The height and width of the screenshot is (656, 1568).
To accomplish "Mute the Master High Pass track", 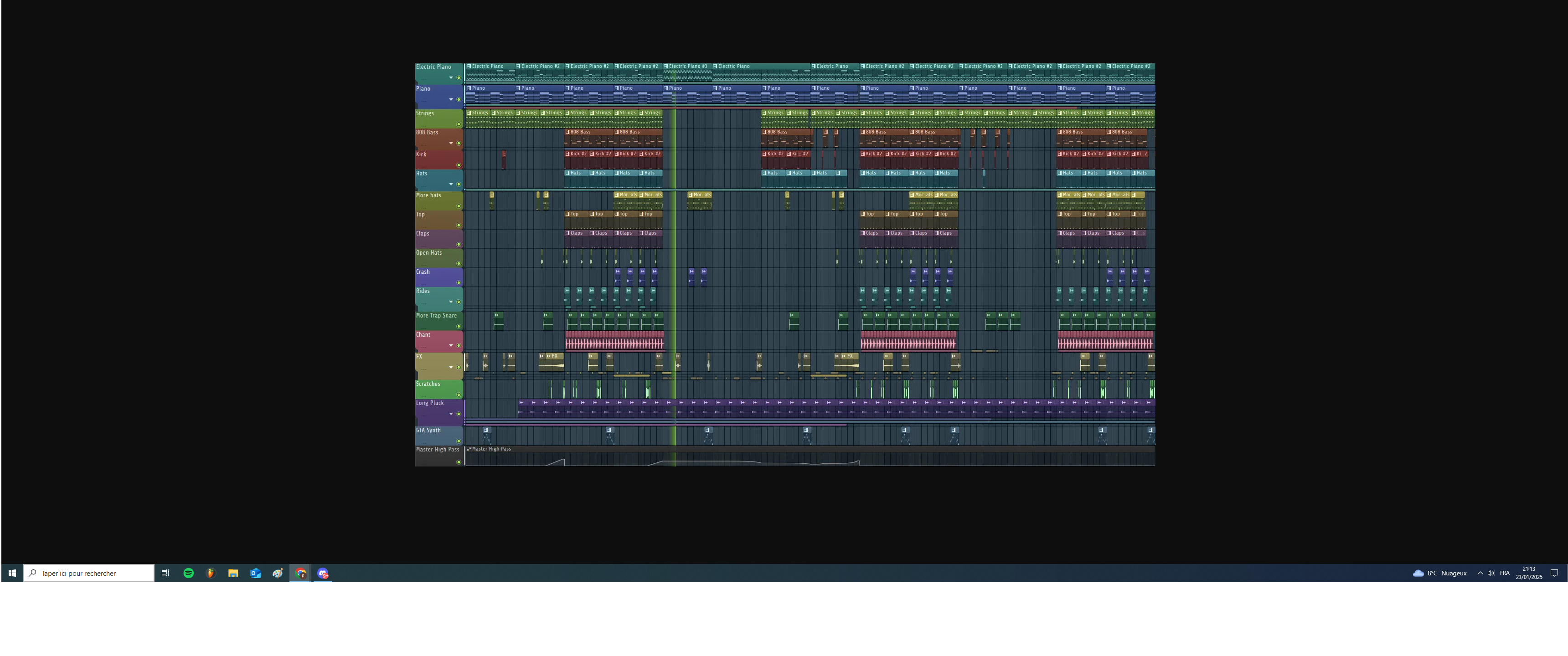I will pos(459,462).
